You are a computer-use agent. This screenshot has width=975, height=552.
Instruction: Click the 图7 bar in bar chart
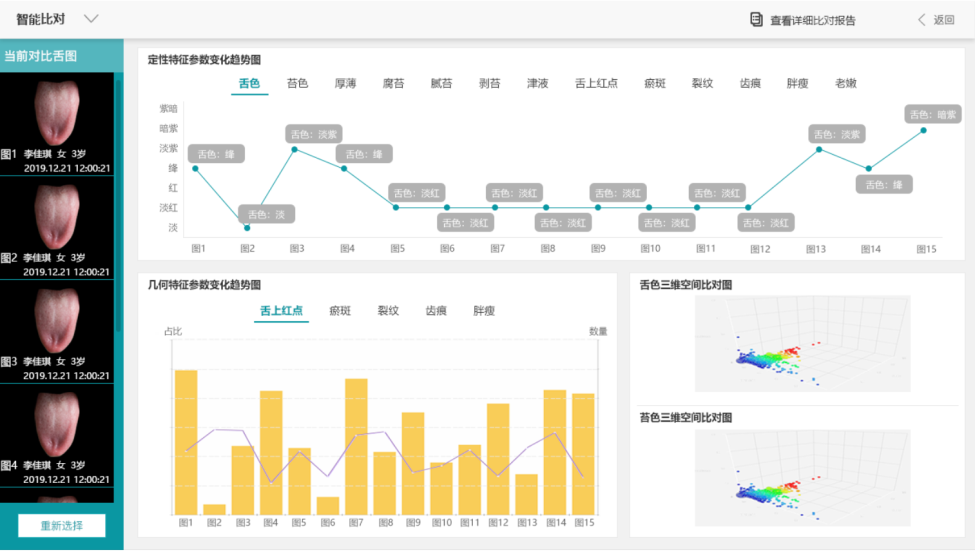coord(356,447)
